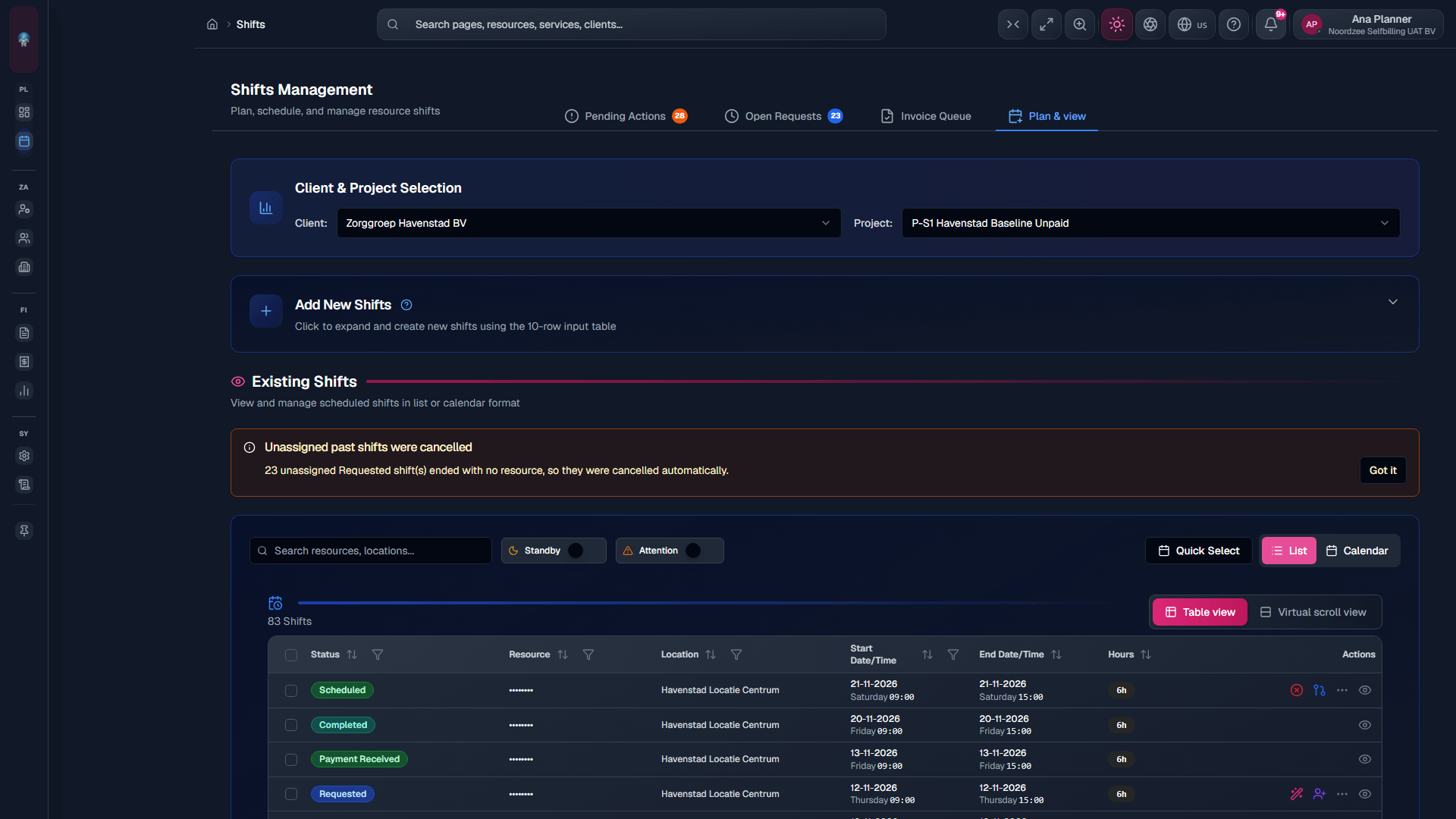Cancel the Scheduled shift with red X icon
The height and width of the screenshot is (819, 1456).
click(1297, 690)
